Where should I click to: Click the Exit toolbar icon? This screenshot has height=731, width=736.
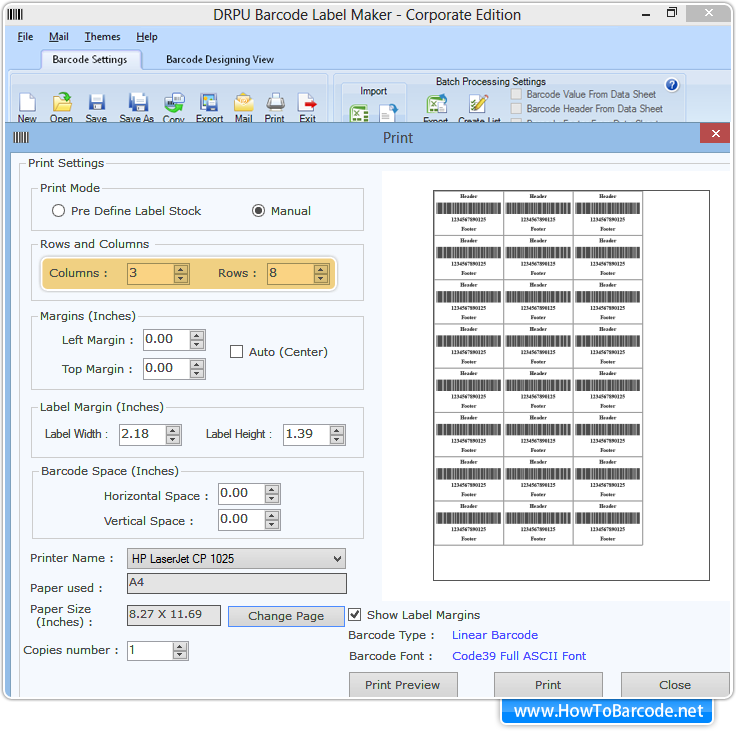(307, 102)
